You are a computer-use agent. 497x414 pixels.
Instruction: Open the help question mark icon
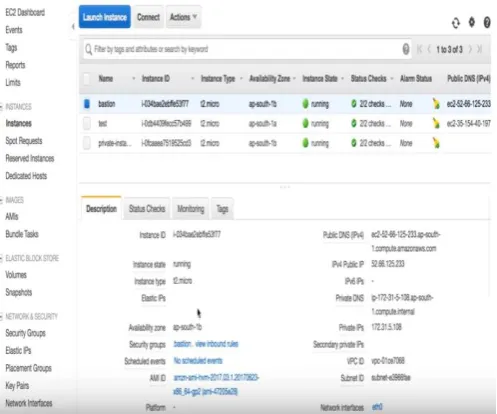[x=487, y=23]
